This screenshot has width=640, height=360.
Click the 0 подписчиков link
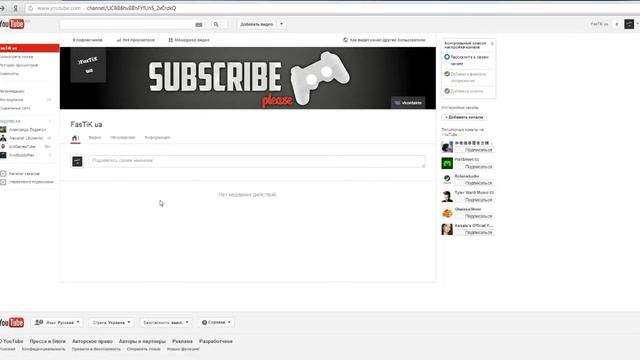[87, 40]
